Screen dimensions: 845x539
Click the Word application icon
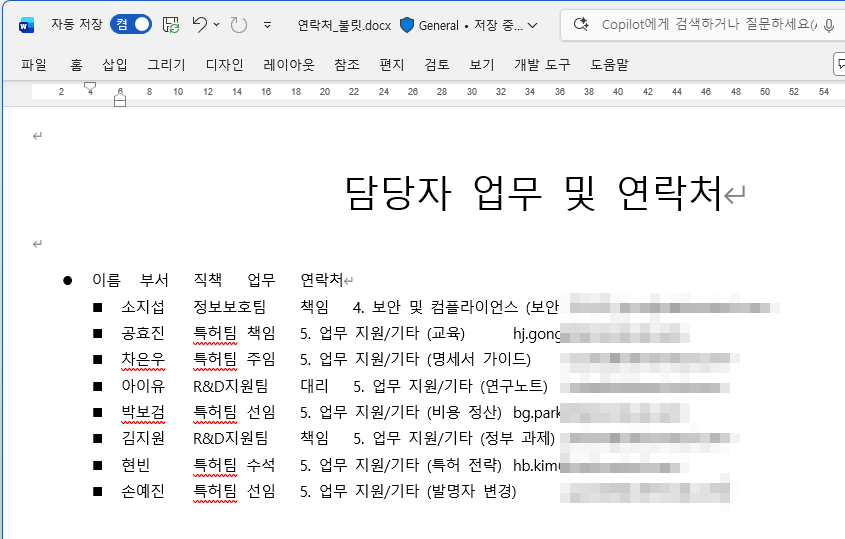(x=26, y=25)
